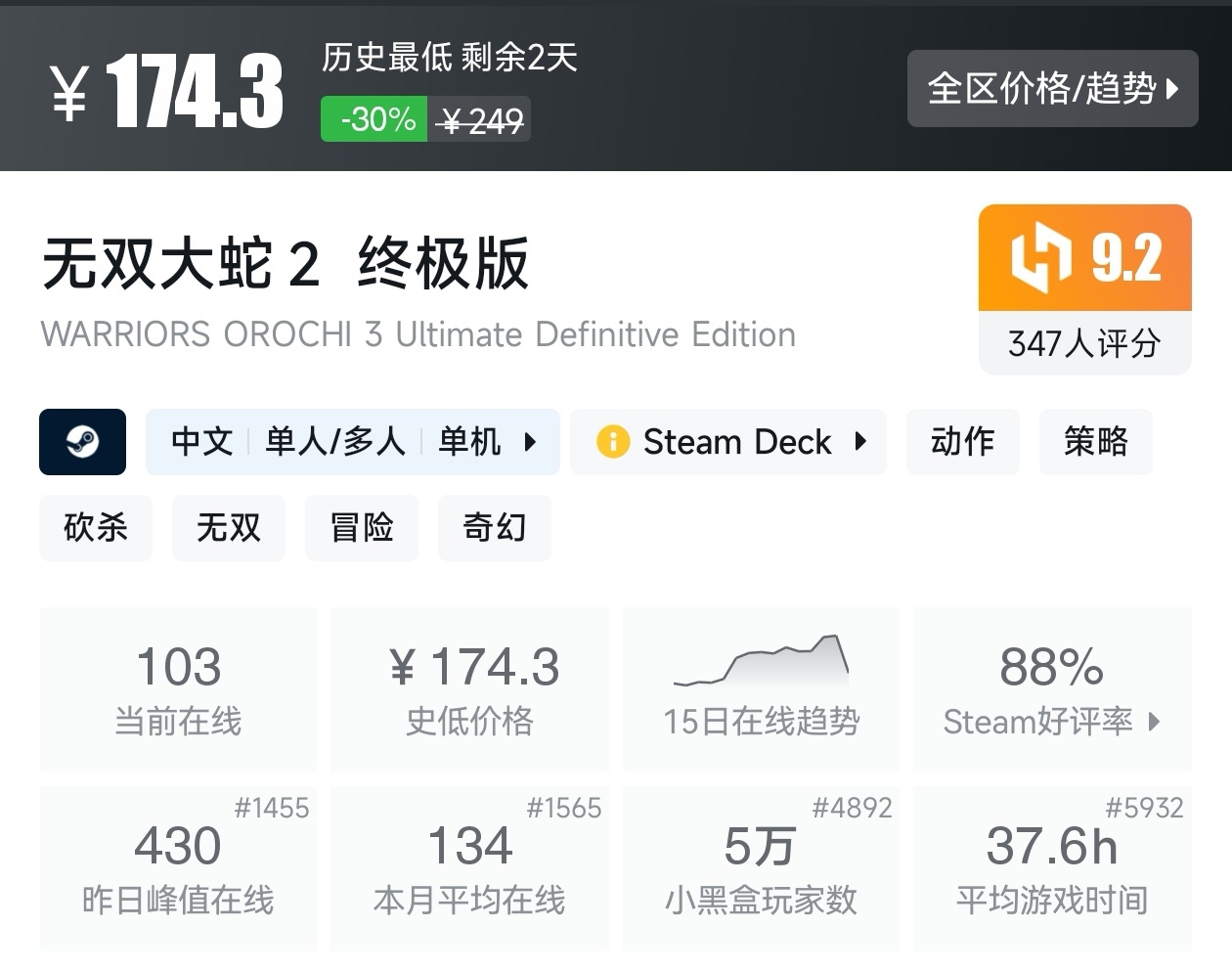Click the 37.6h 平均游戏时间 stat card
Image resolution: width=1232 pixels, height=971 pixels.
(1052, 868)
